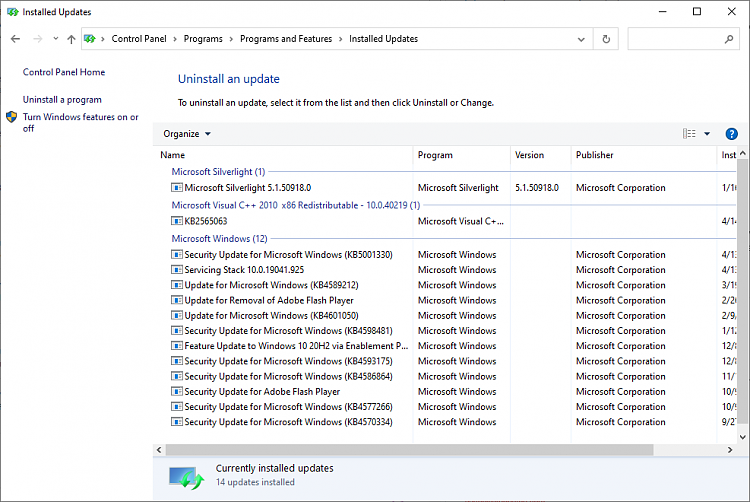This screenshot has width=750, height=502.
Task: Open the Organize menu
Action: tap(187, 134)
